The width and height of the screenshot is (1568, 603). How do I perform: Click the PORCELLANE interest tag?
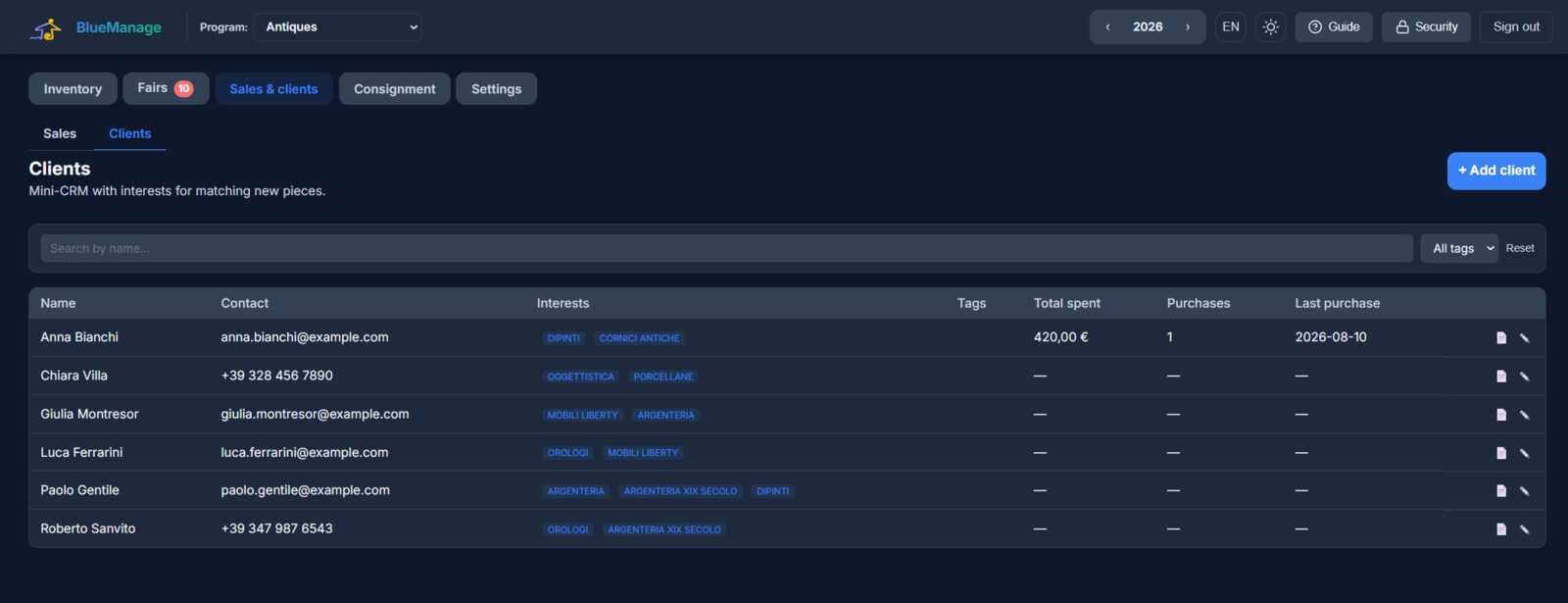(663, 377)
